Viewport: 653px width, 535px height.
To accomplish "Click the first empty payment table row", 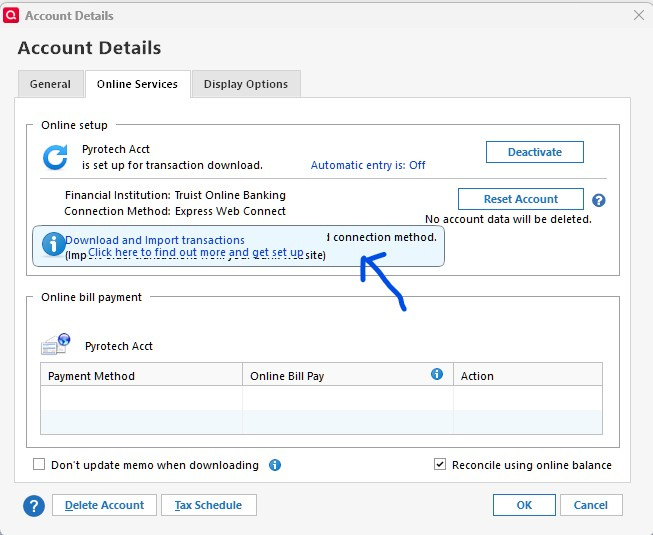I will tap(321, 398).
